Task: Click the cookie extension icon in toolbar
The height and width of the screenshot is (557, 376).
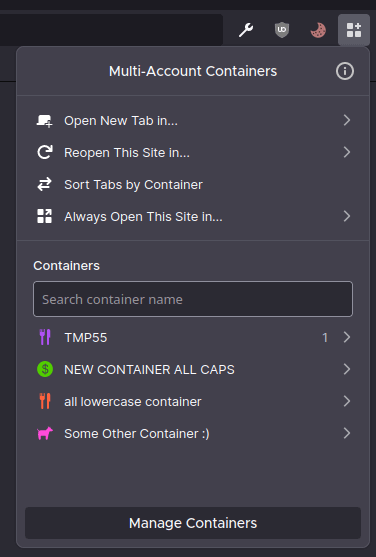Action: pos(318,30)
